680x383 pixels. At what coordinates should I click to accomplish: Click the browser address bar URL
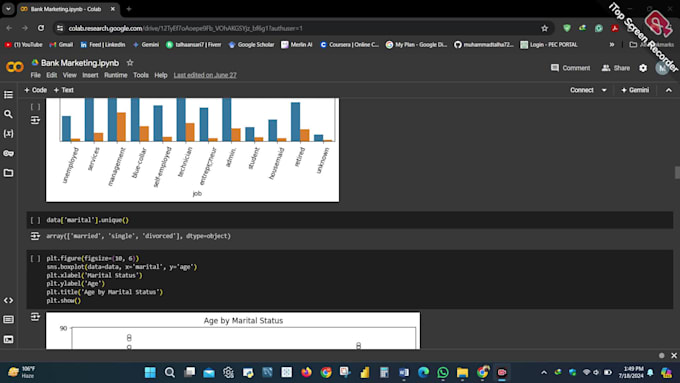point(186,28)
